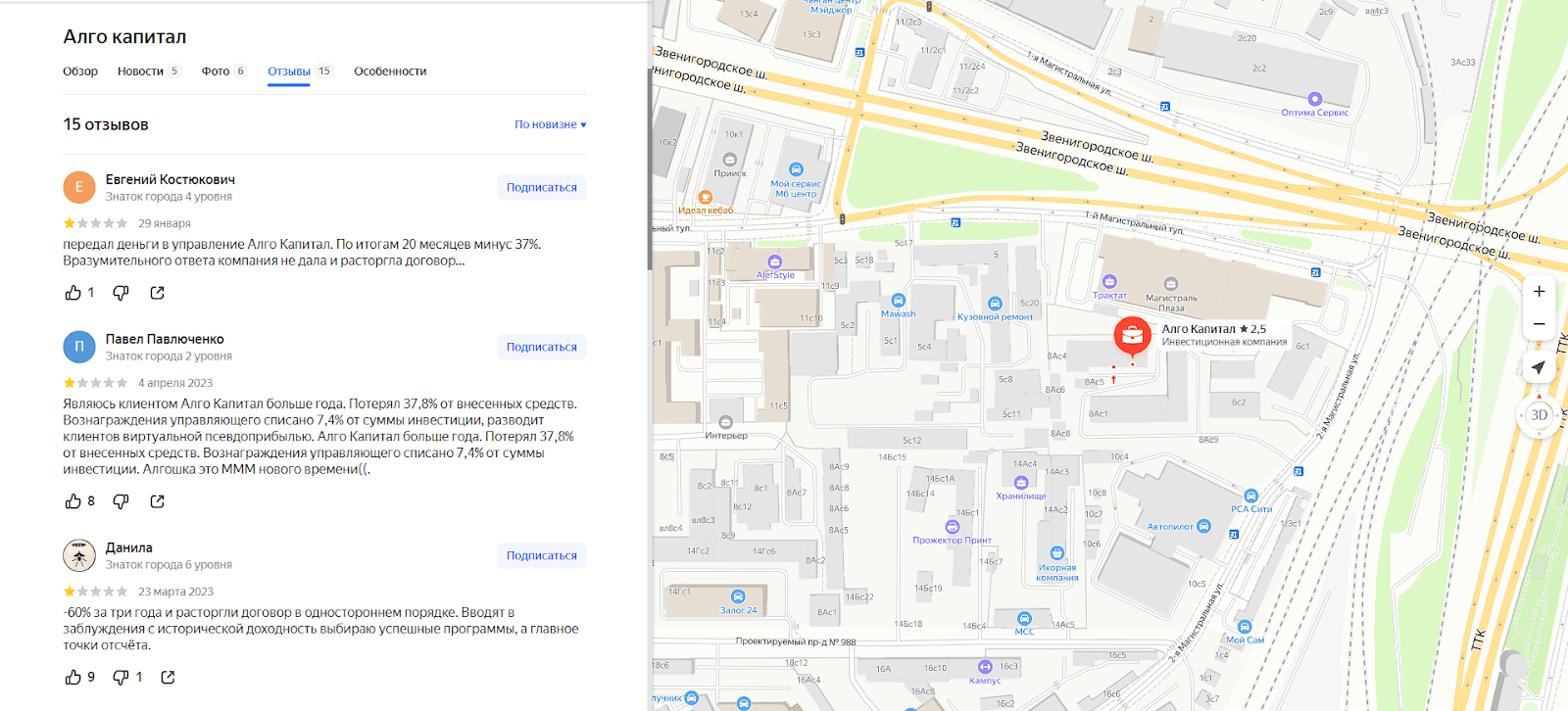Switch to the Обзор tab
The width and height of the screenshot is (1568, 711).
coord(80,71)
